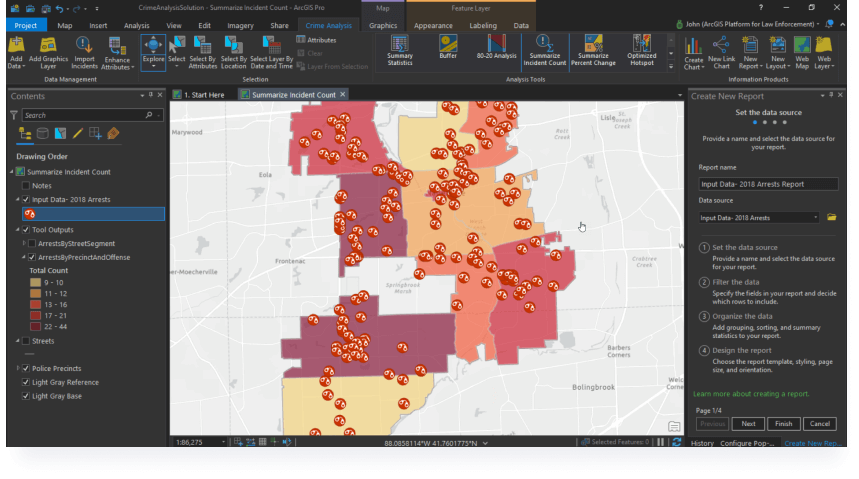Hide the Police Precincts layer

click(26, 368)
